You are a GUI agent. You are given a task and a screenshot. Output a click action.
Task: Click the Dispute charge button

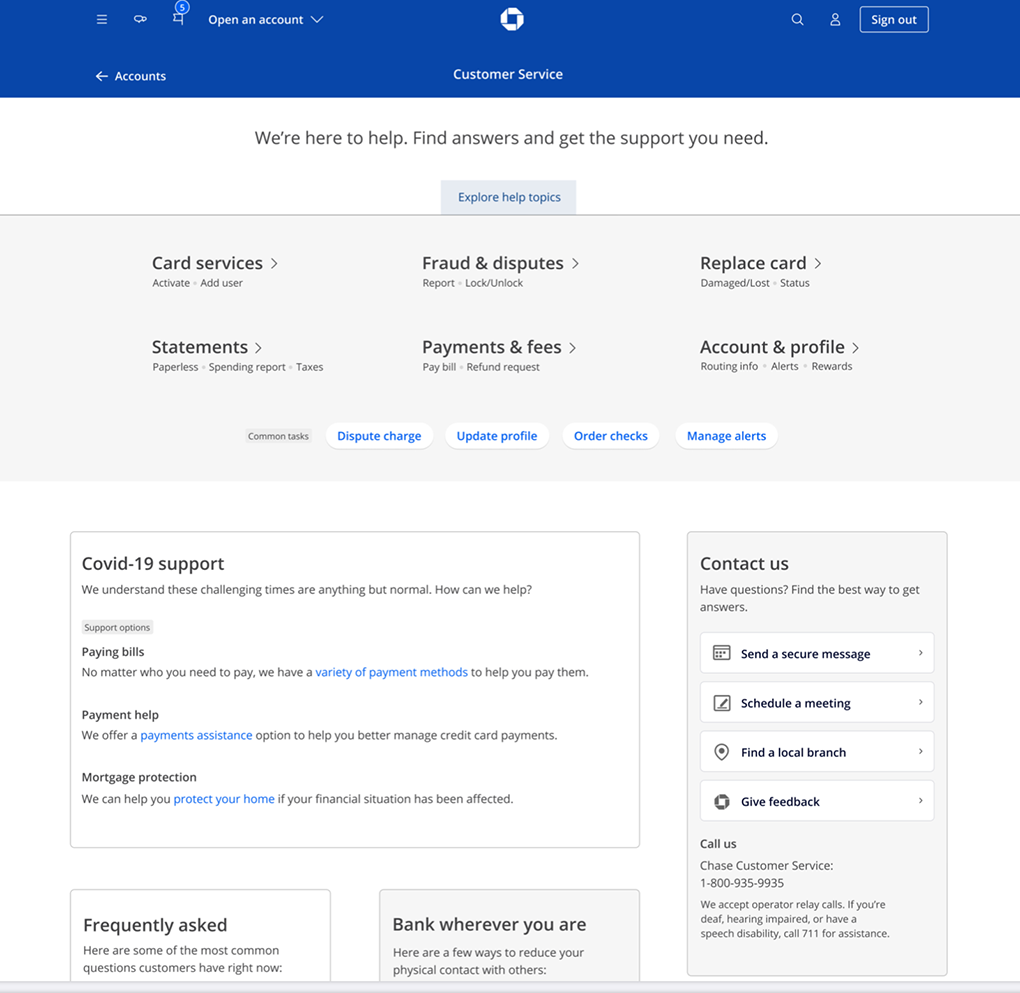point(379,436)
